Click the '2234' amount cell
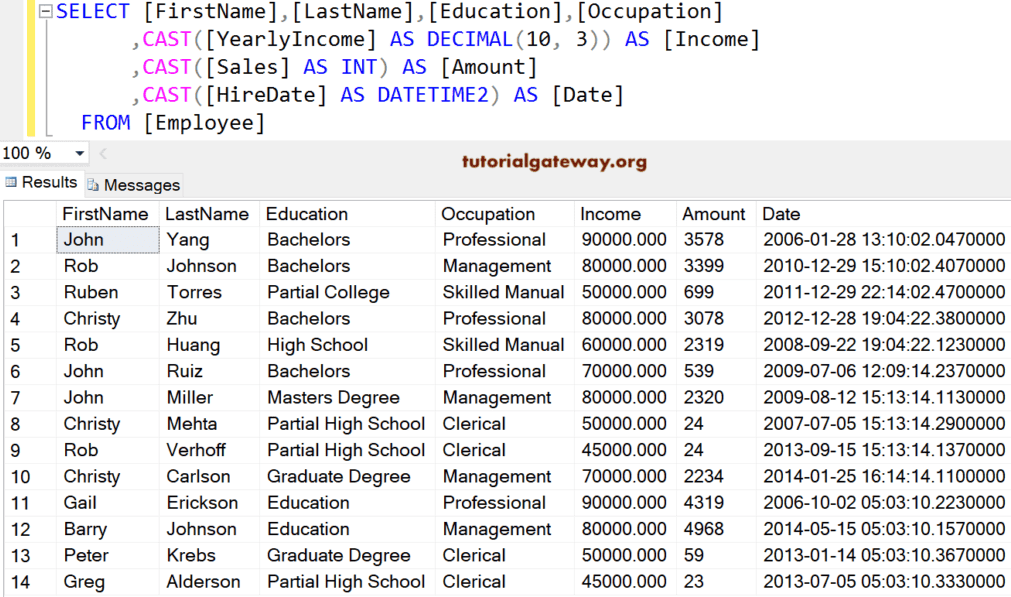The image size is (1011, 597). (716, 476)
